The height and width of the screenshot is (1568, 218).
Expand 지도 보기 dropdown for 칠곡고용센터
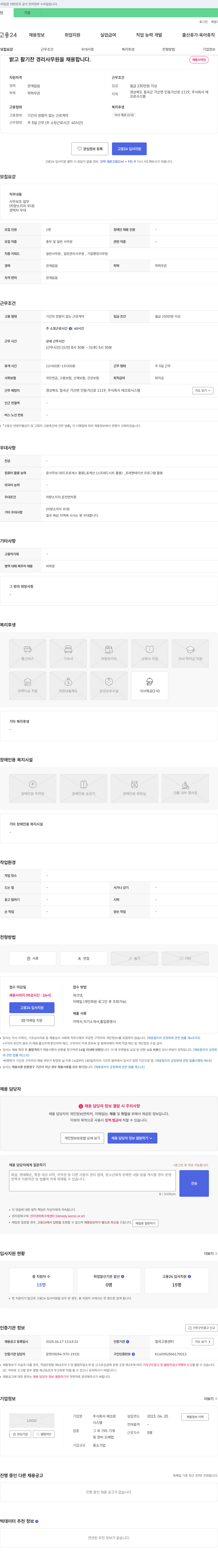(x=203, y=1341)
